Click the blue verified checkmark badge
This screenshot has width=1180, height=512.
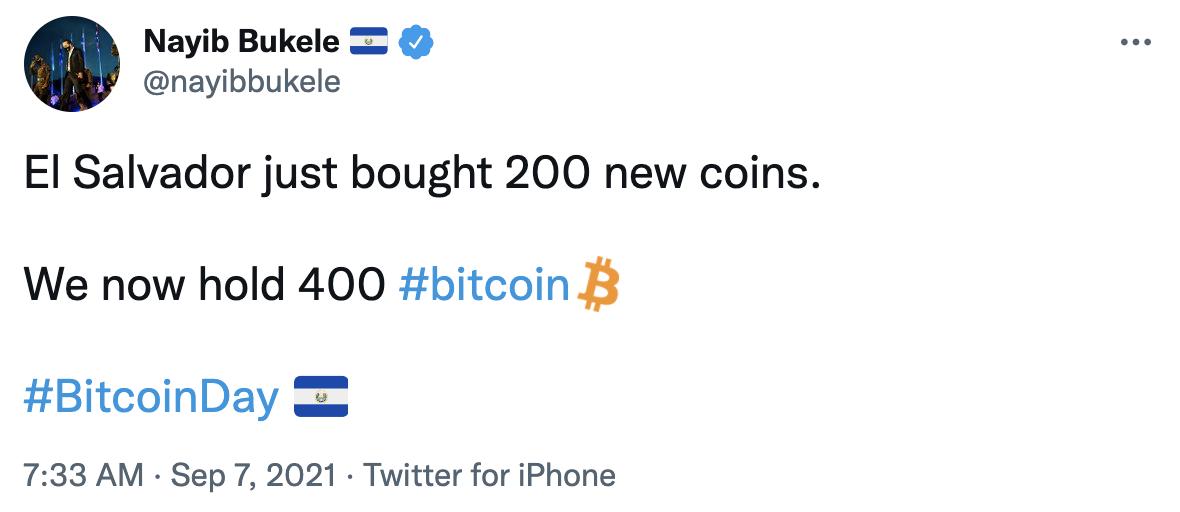coord(415,42)
